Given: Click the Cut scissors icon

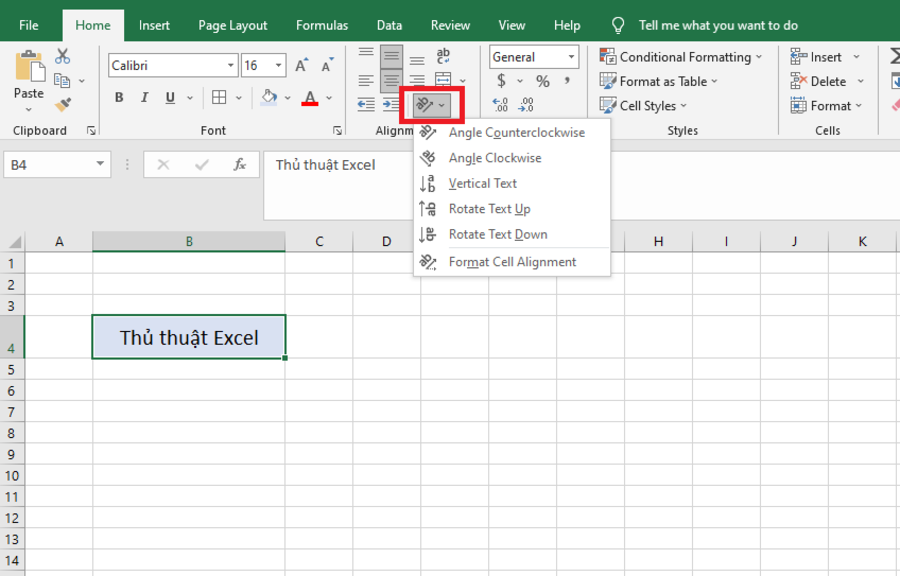Looking at the screenshot, I should 63,56.
